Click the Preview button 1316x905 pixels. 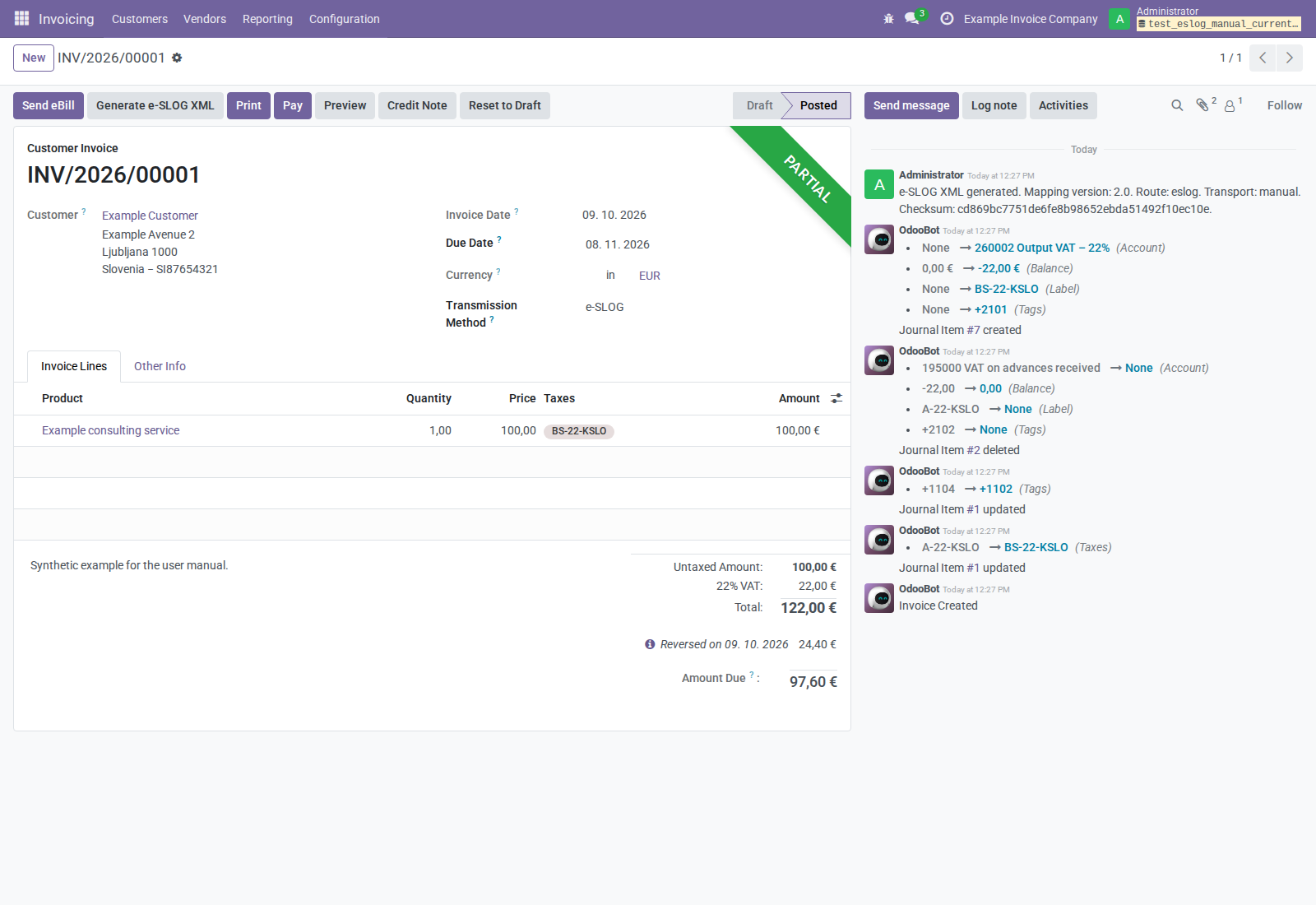click(x=345, y=105)
